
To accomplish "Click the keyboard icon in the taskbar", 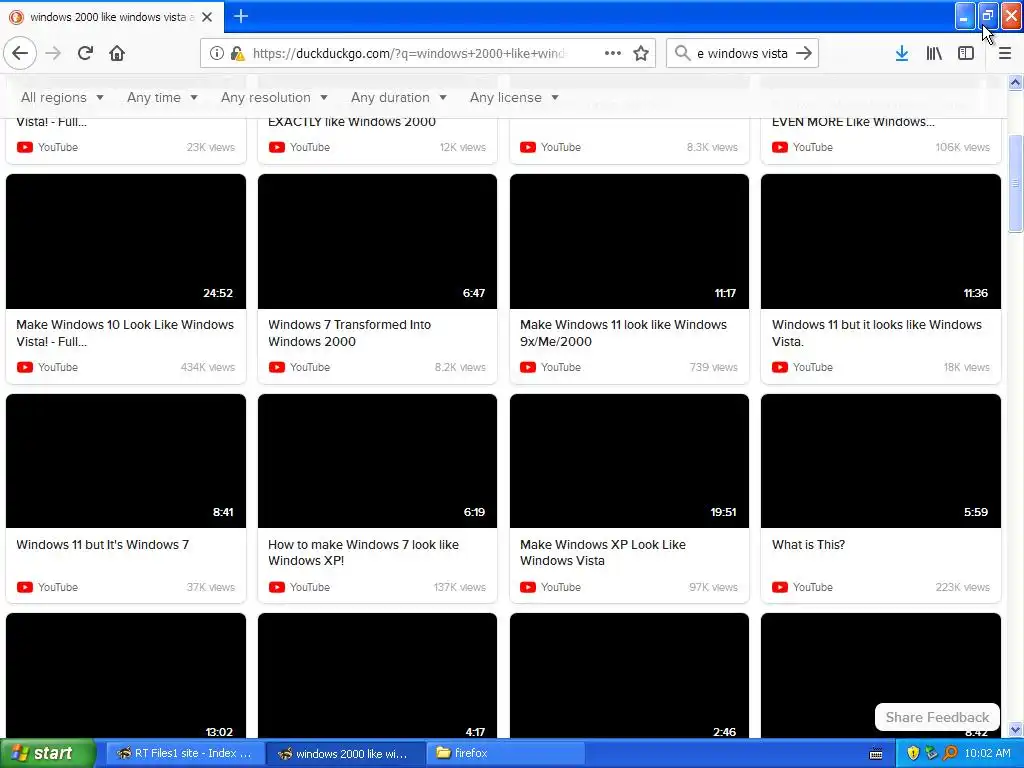I will coord(876,754).
